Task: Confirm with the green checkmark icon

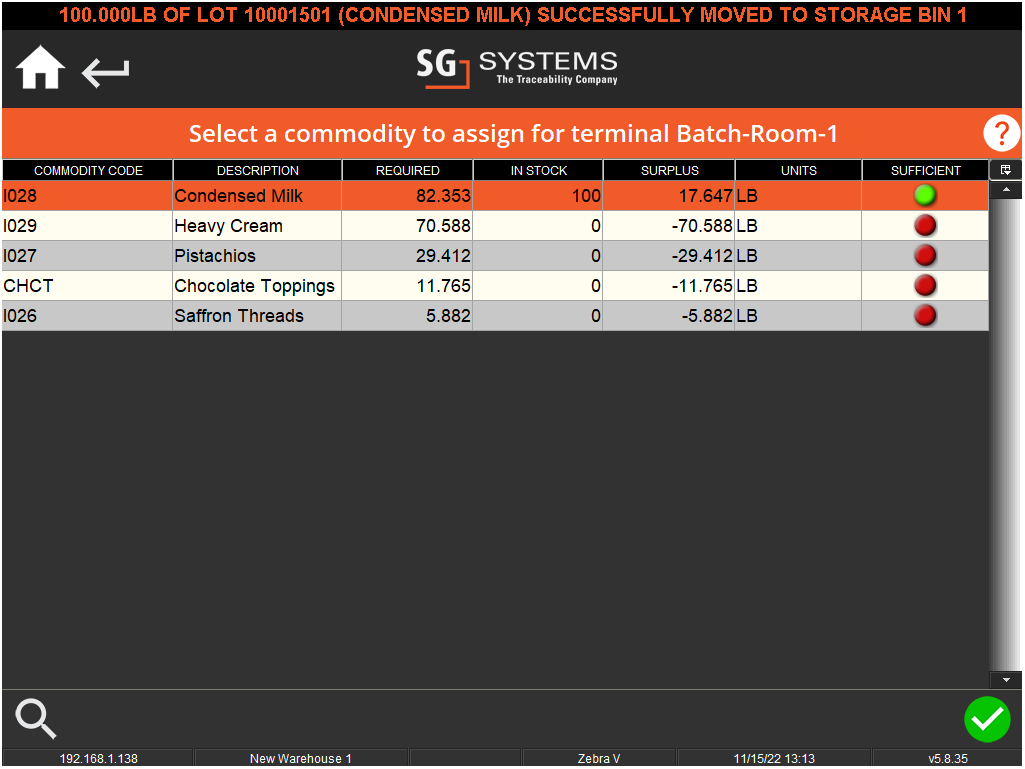Action: pyautogui.click(x=987, y=719)
